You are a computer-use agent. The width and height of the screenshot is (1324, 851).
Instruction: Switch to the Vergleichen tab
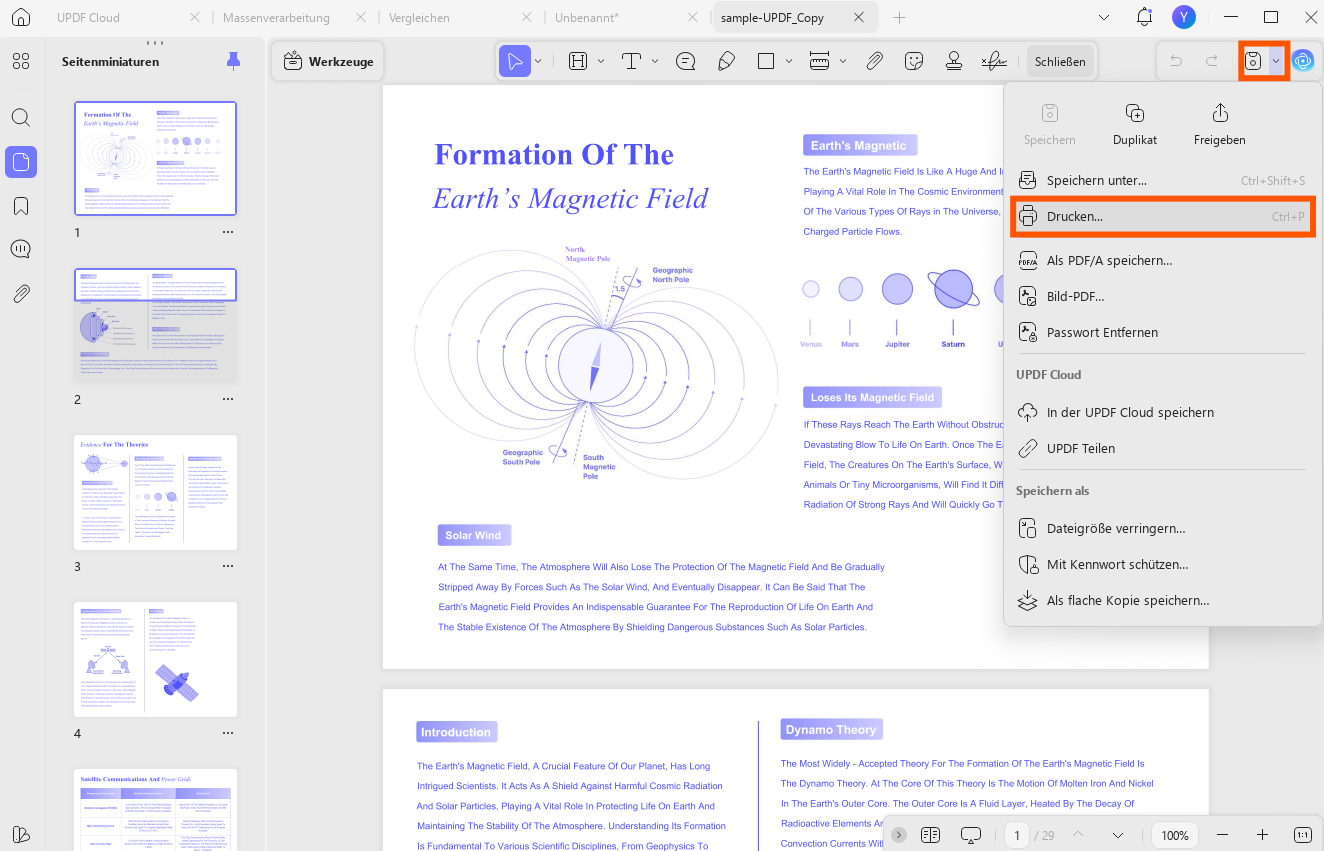point(420,18)
